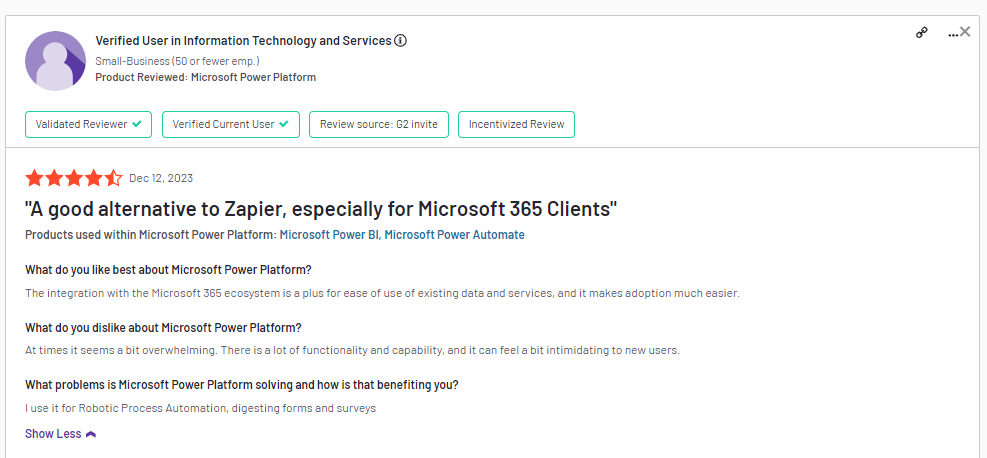The width and height of the screenshot is (987, 458).
Task: Click the orange star rating
Action: [x=74, y=178]
